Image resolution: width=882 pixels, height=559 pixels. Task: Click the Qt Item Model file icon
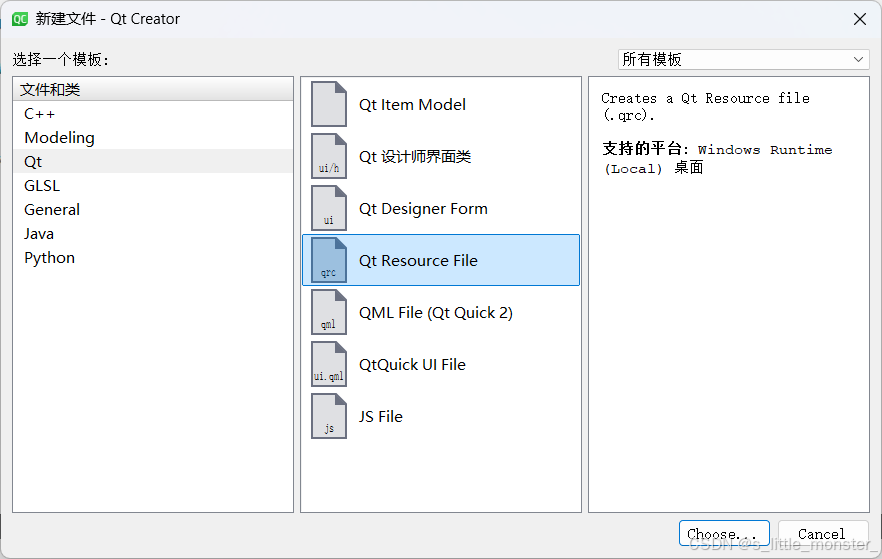(x=328, y=104)
